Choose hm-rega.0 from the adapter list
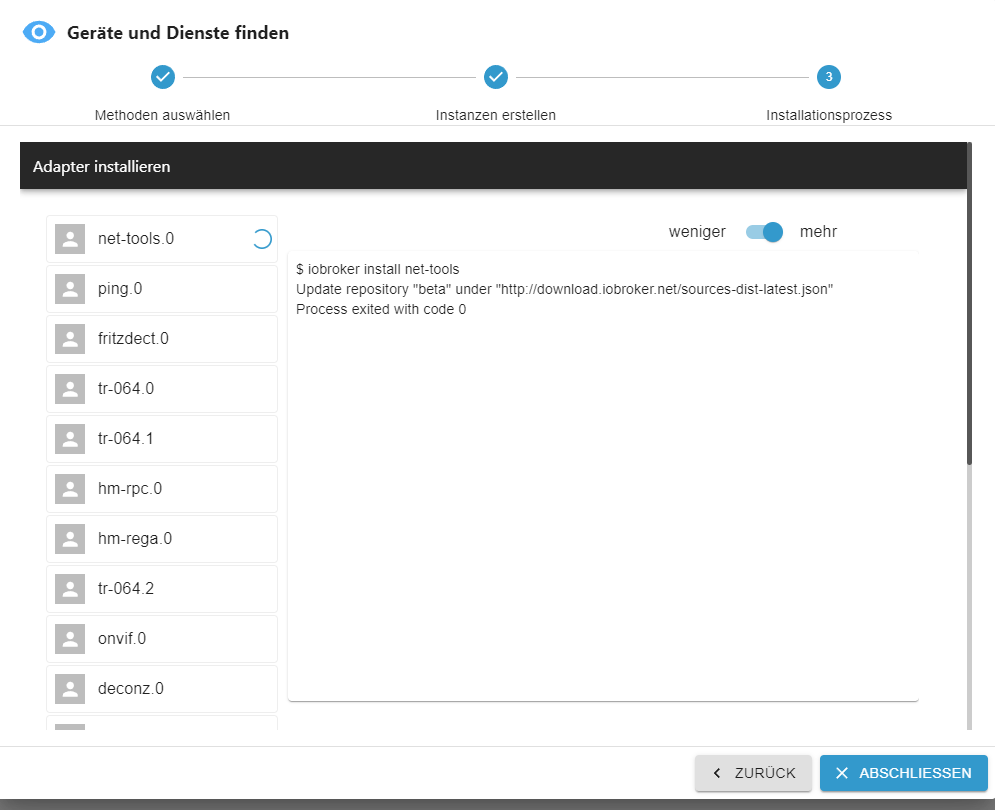The width and height of the screenshot is (995, 810). (162, 539)
